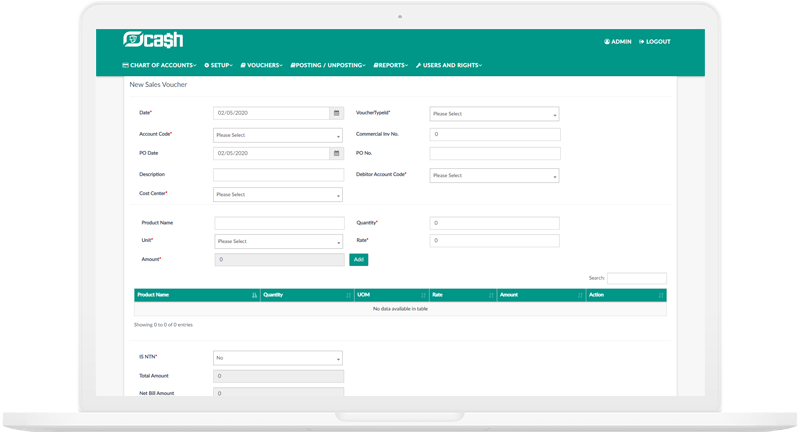Open the Chart of Accounts menu
The image size is (800, 432).
click(159, 65)
